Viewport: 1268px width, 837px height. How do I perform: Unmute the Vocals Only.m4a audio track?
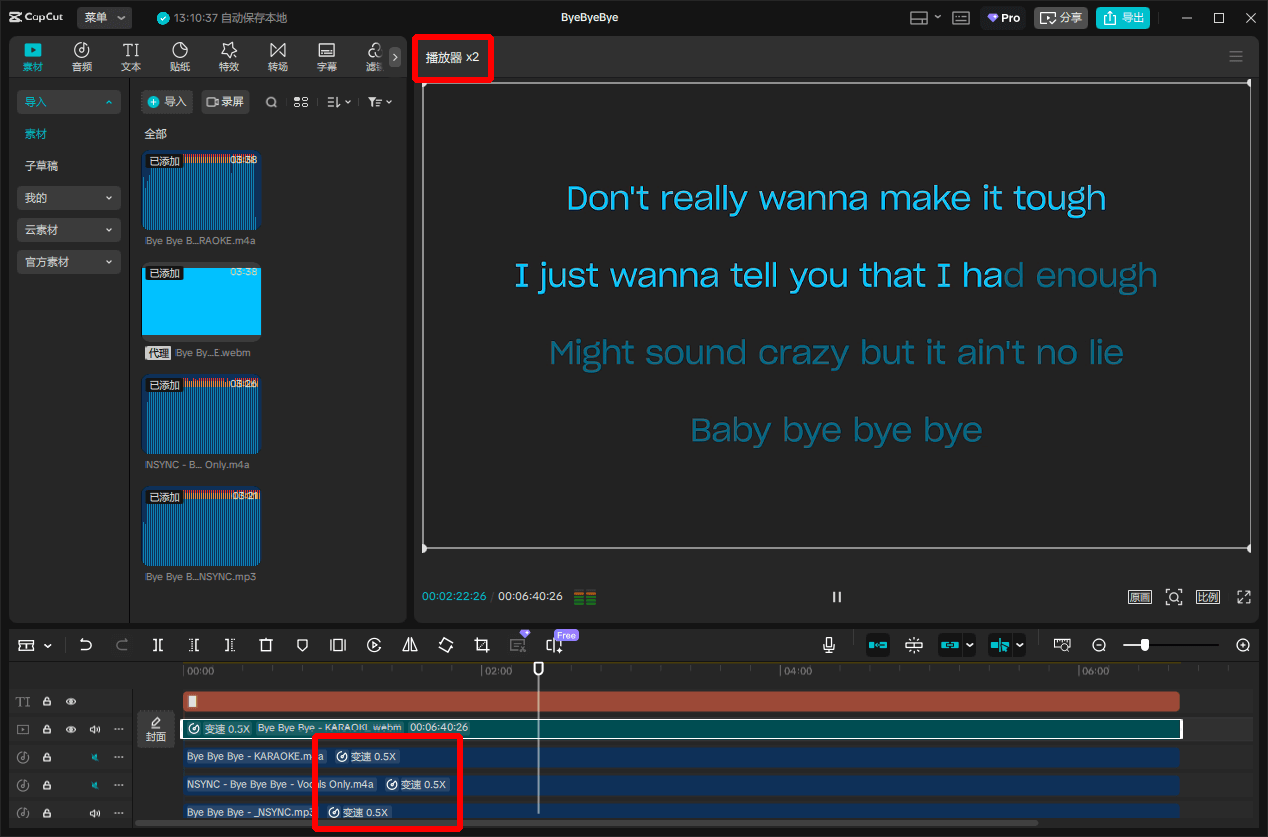[x=95, y=785]
